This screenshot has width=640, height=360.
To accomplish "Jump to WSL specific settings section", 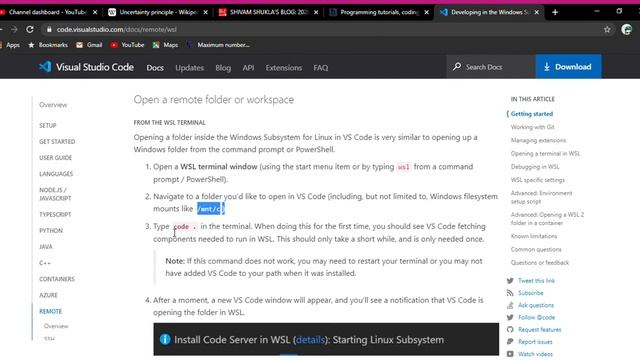I will [538, 180].
